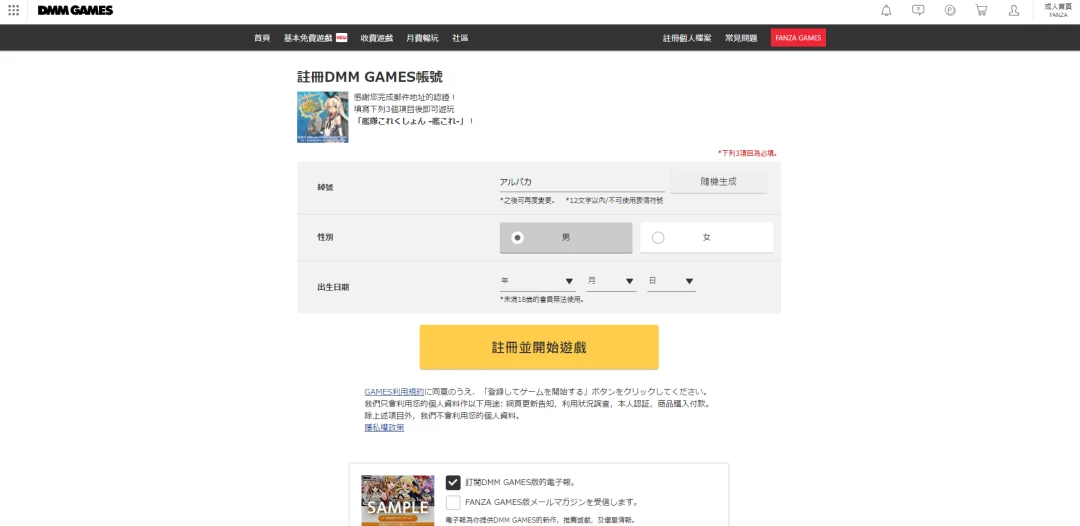1080x526 pixels.
Task: Go to 首頁 in navigation bar
Action: (x=262, y=38)
